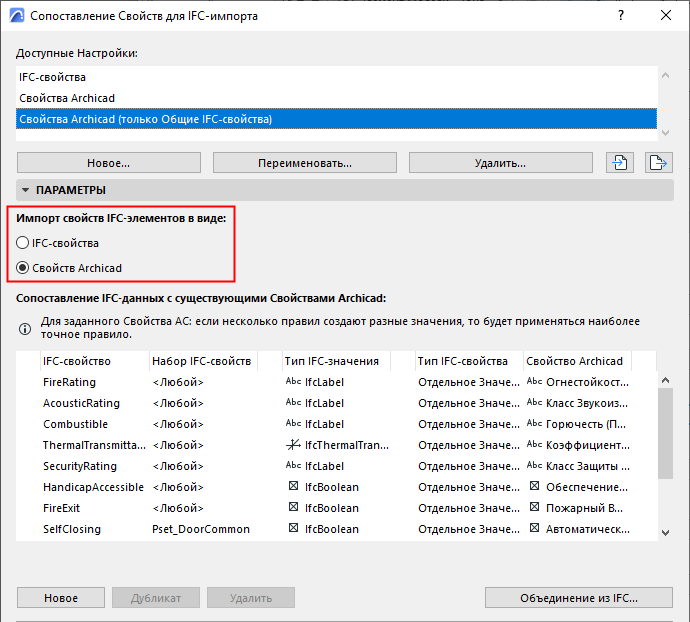Collapse the ПАРАМЕТРЫ section
This screenshot has width=690, height=622.
(25, 190)
